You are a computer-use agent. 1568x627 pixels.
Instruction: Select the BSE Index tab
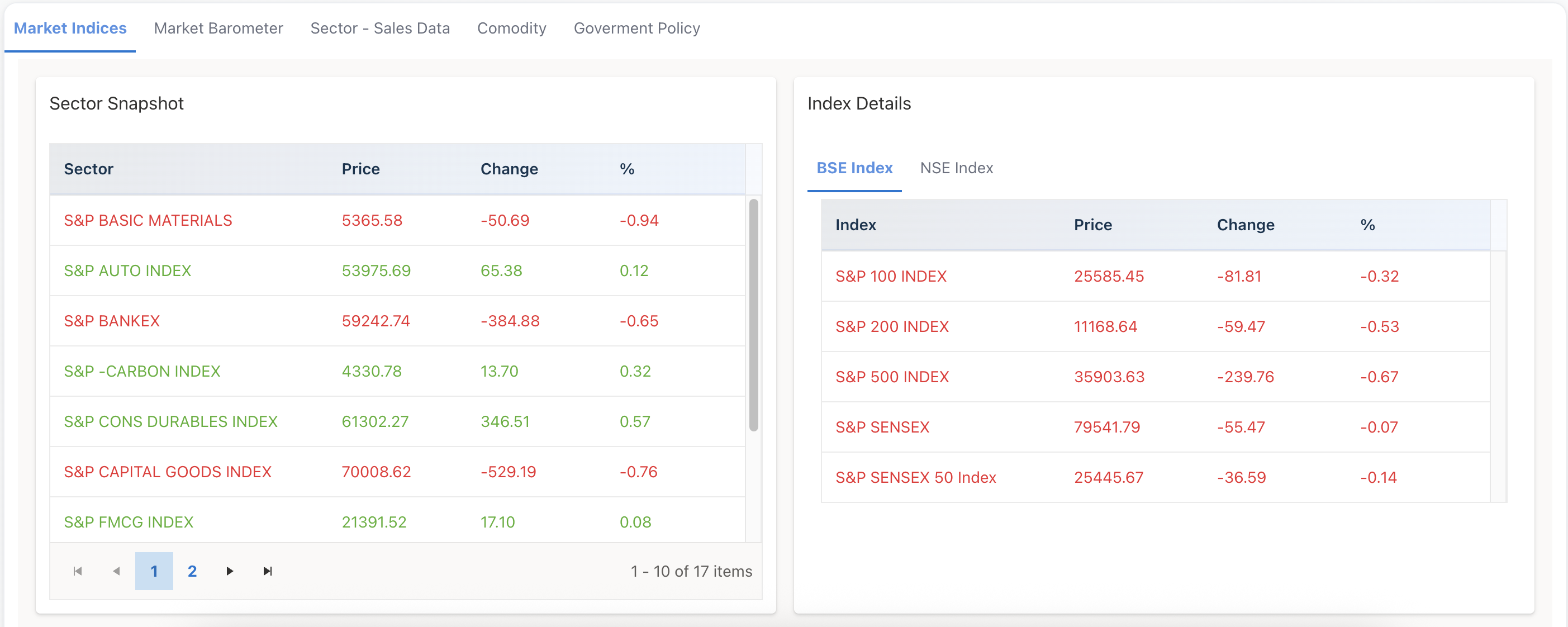(854, 168)
